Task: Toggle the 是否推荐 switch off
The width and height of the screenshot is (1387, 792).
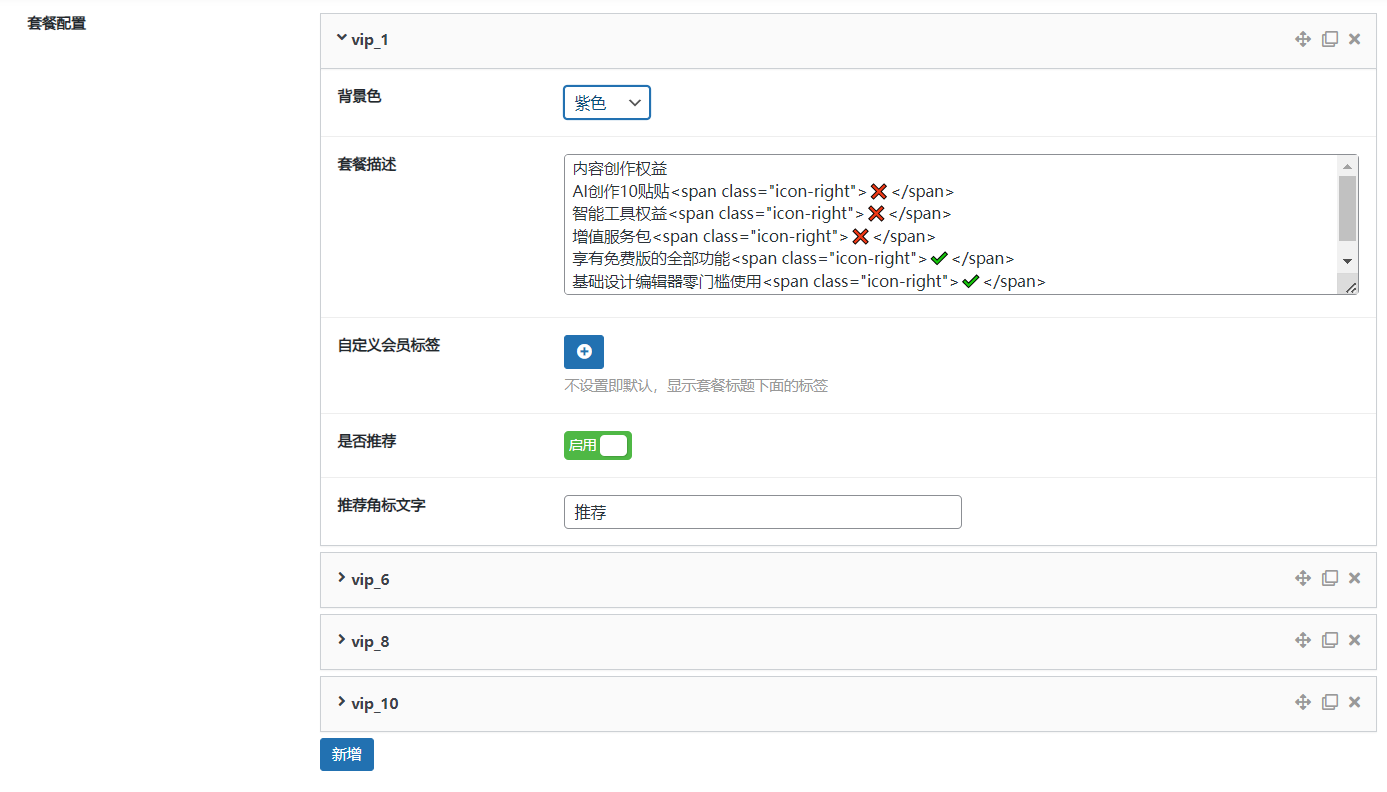Action: [x=598, y=446]
